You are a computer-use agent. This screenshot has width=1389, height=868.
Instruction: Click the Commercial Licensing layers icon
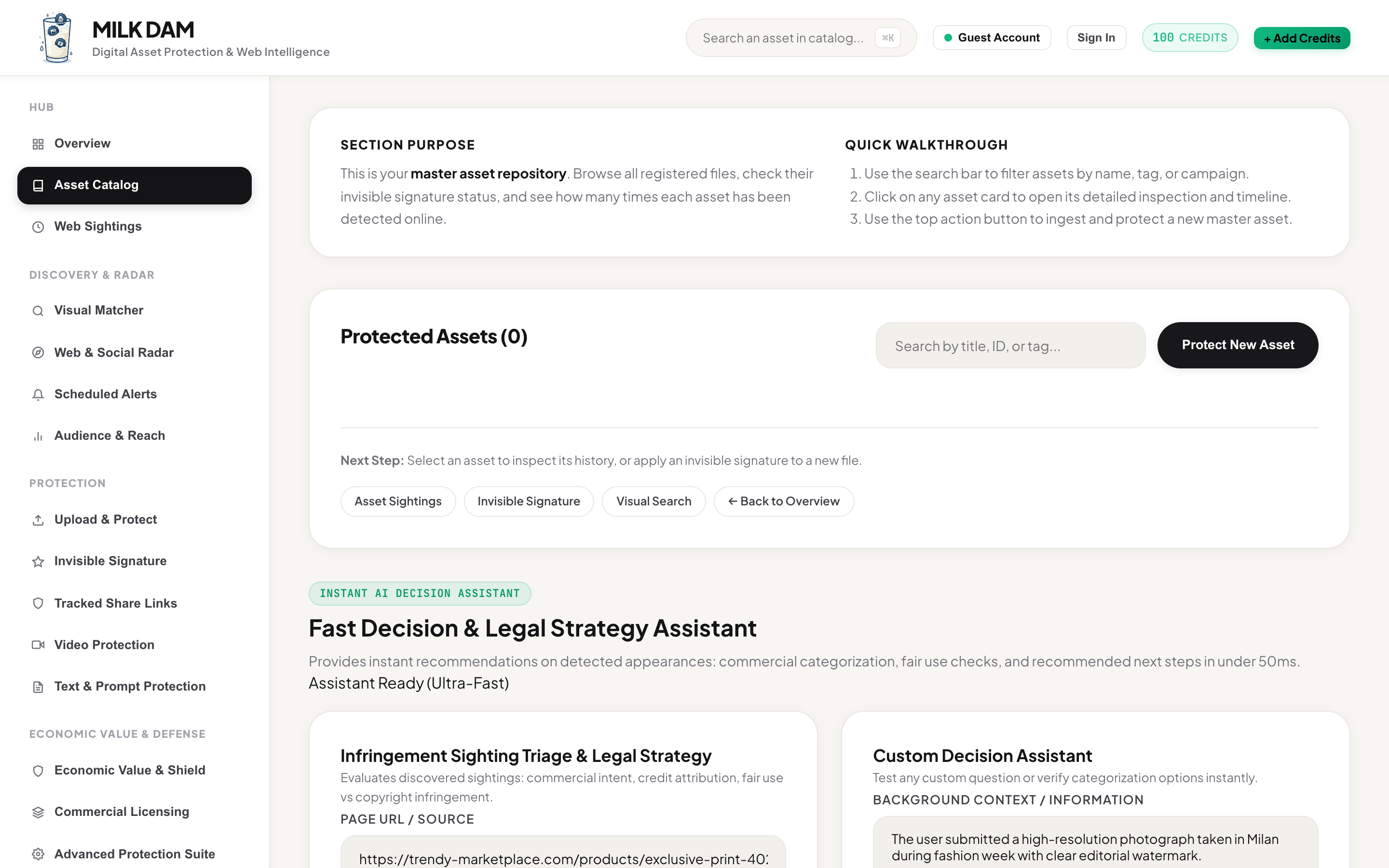(x=38, y=813)
